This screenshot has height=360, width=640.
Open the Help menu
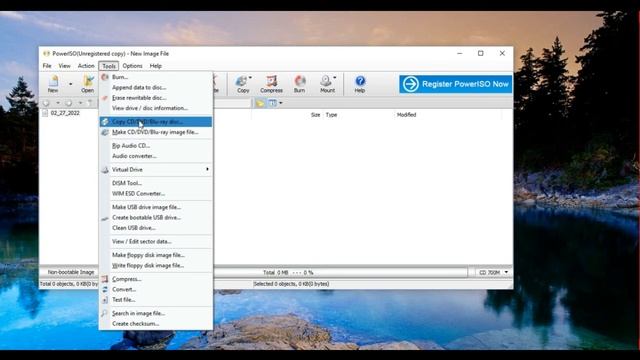point(156,66)
